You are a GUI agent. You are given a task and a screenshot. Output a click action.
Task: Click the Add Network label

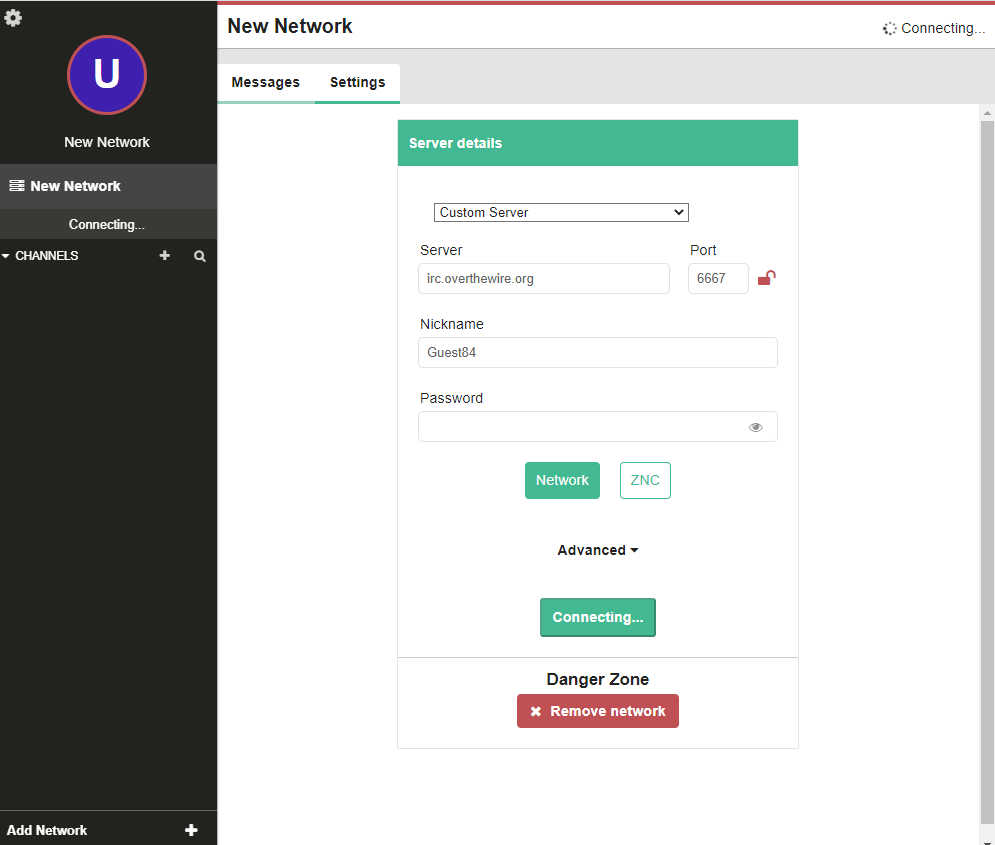pos(47,830)
